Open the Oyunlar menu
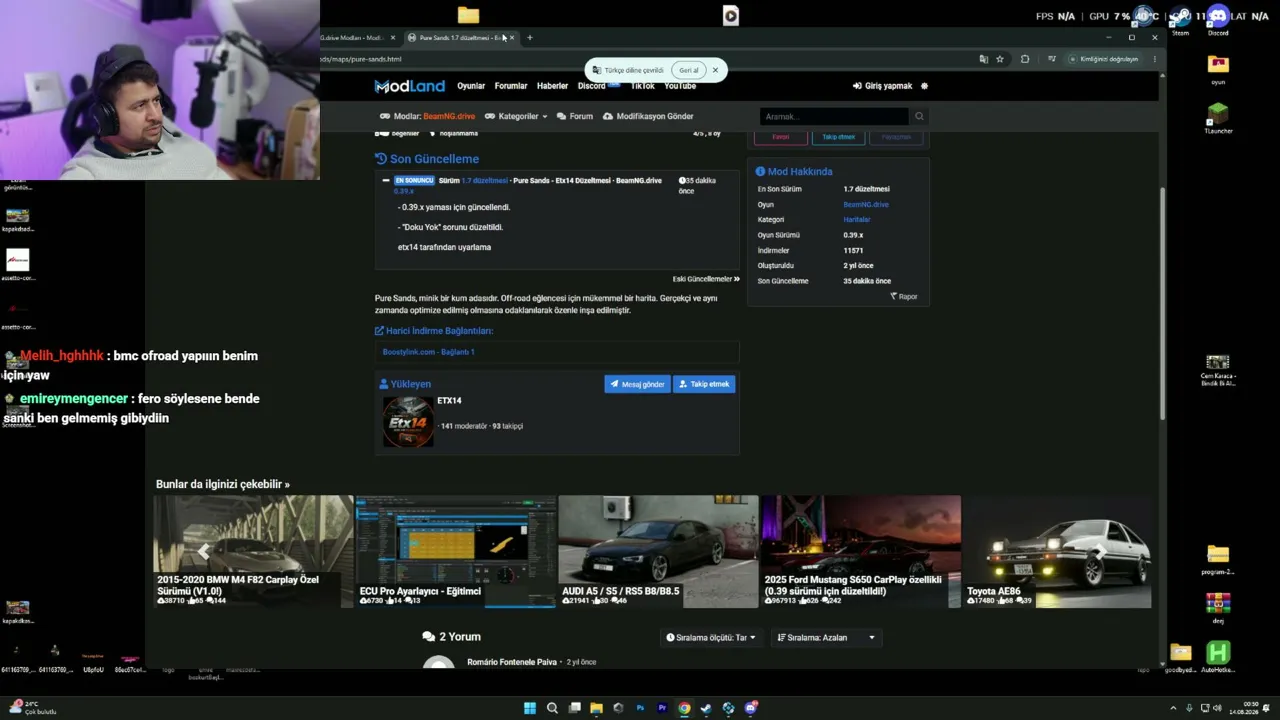The height and width of the screenshot is (720, 1280). (x=471, y=86)
